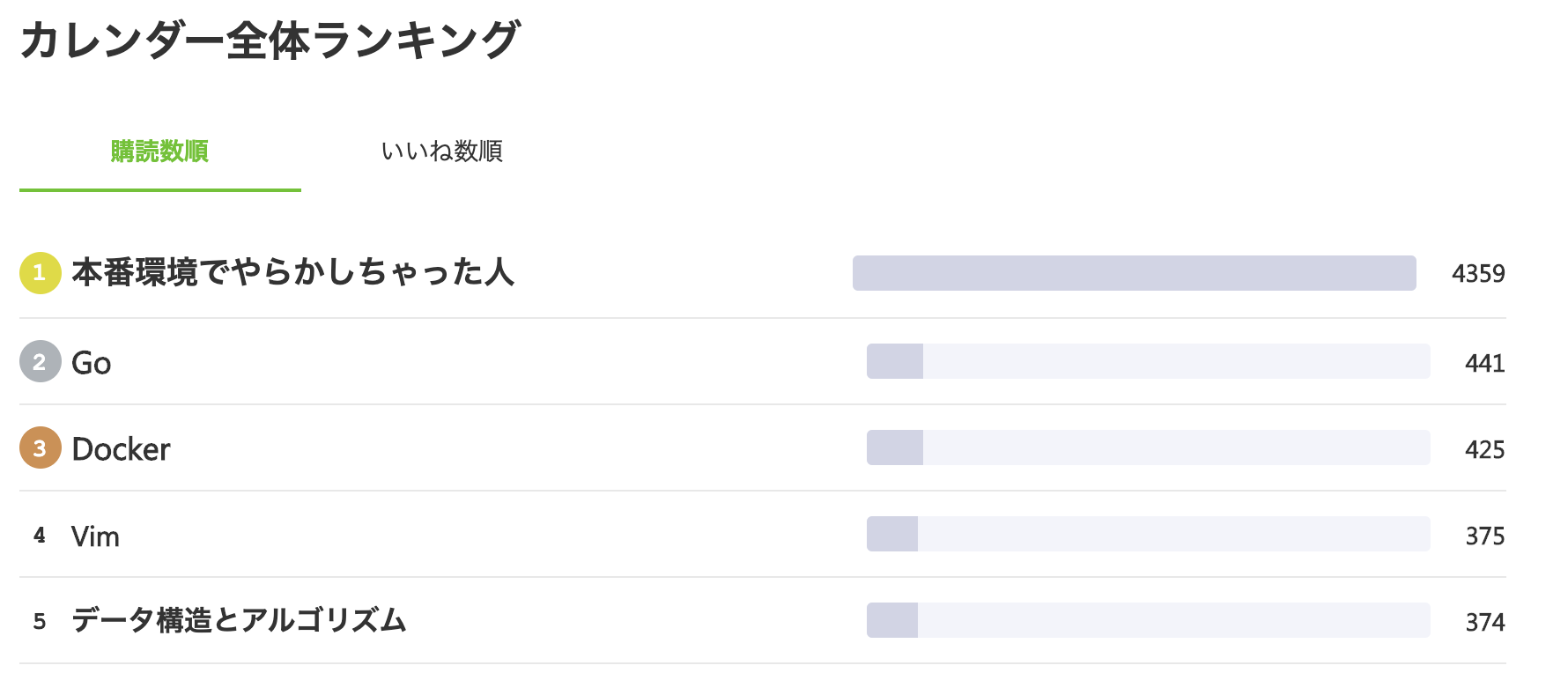Click the 4359 subscriber count

[1478, 274]
